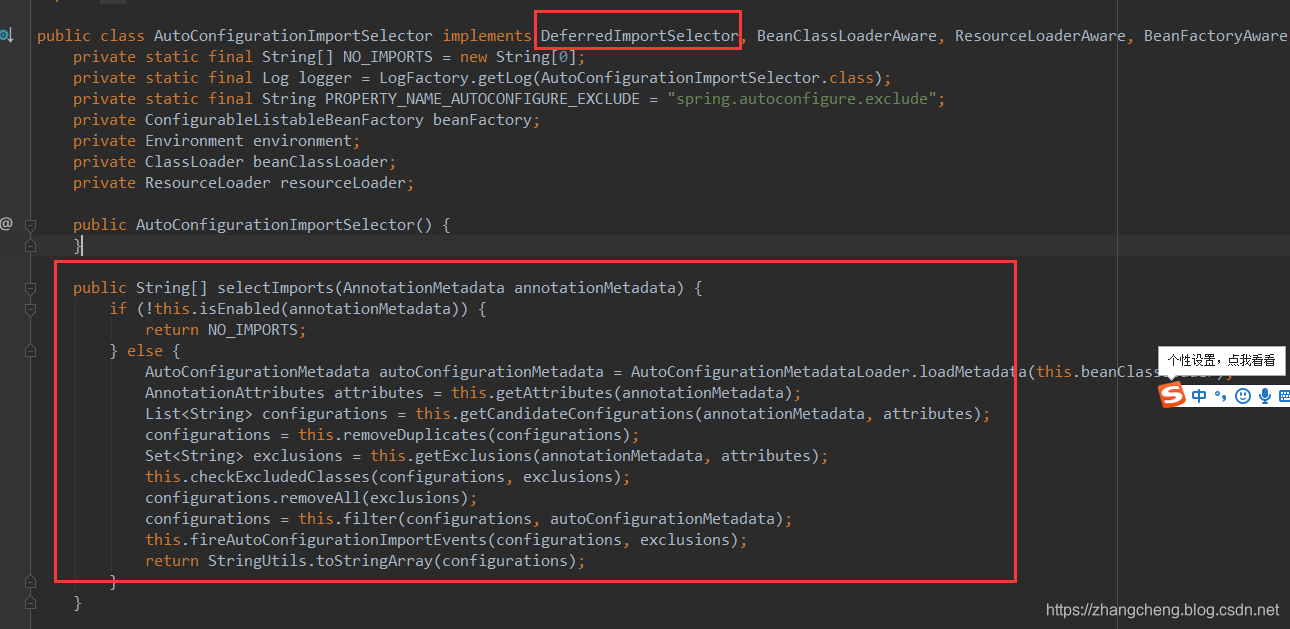Click BeanFactoryAware in the implements clause
Viewport: 1290px width, 629px height.
point(1215,35)
